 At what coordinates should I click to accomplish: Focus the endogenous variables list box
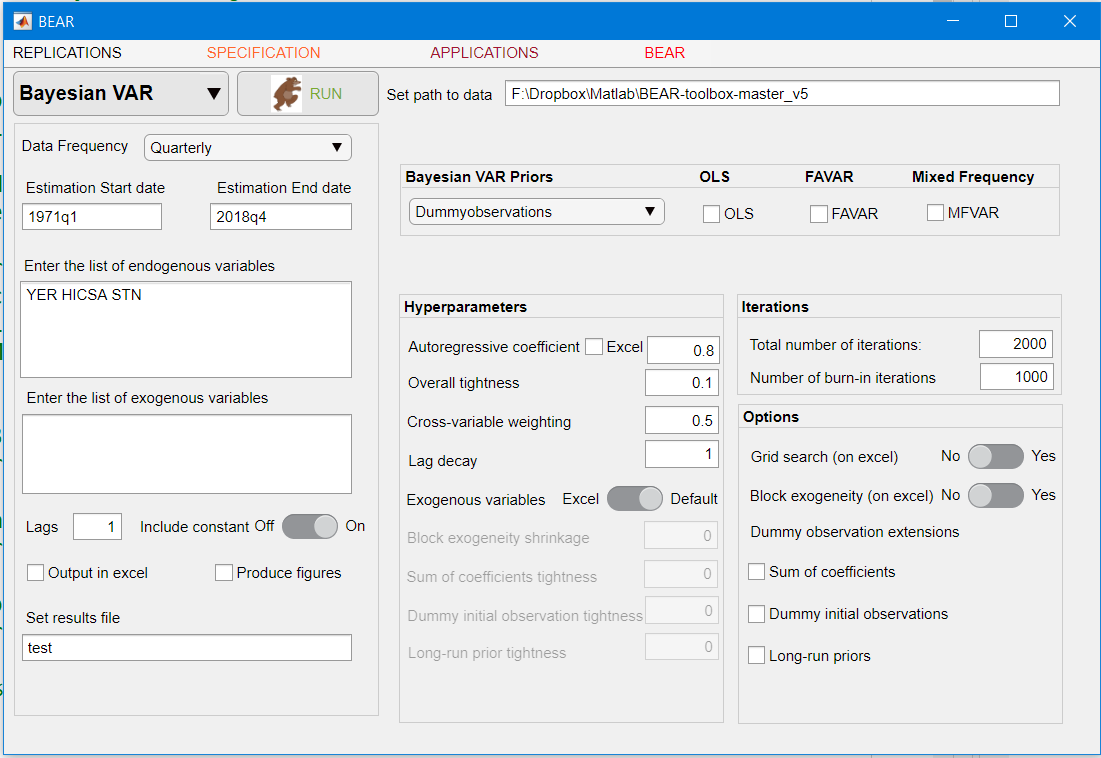tap(186, 329)
